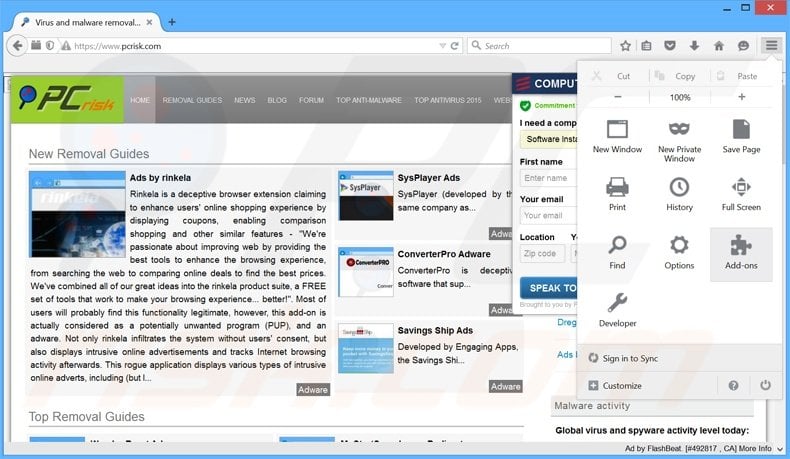Click Adware tag under rinkela article
The image size is (790, 459).
[313, 389]
